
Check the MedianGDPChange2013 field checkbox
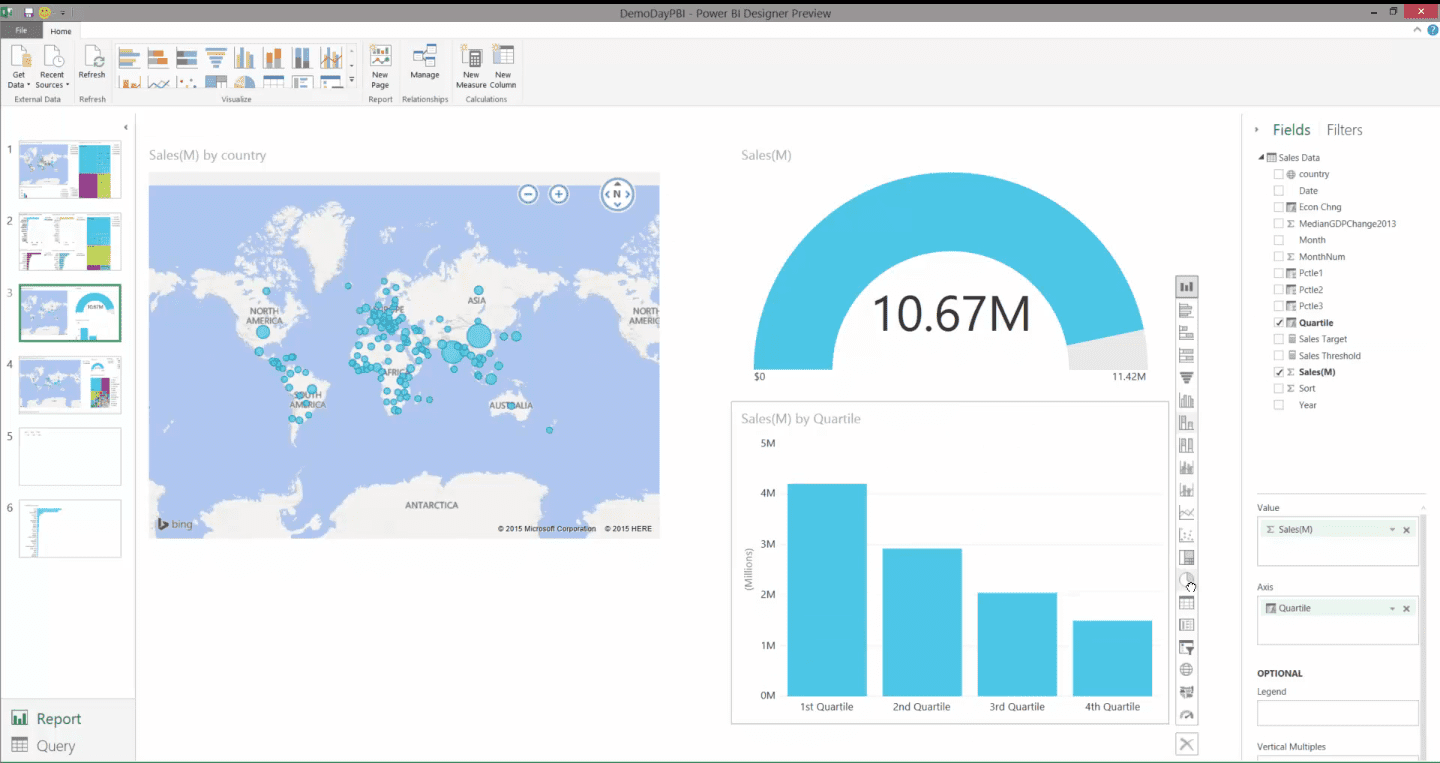click(1278, 224)
